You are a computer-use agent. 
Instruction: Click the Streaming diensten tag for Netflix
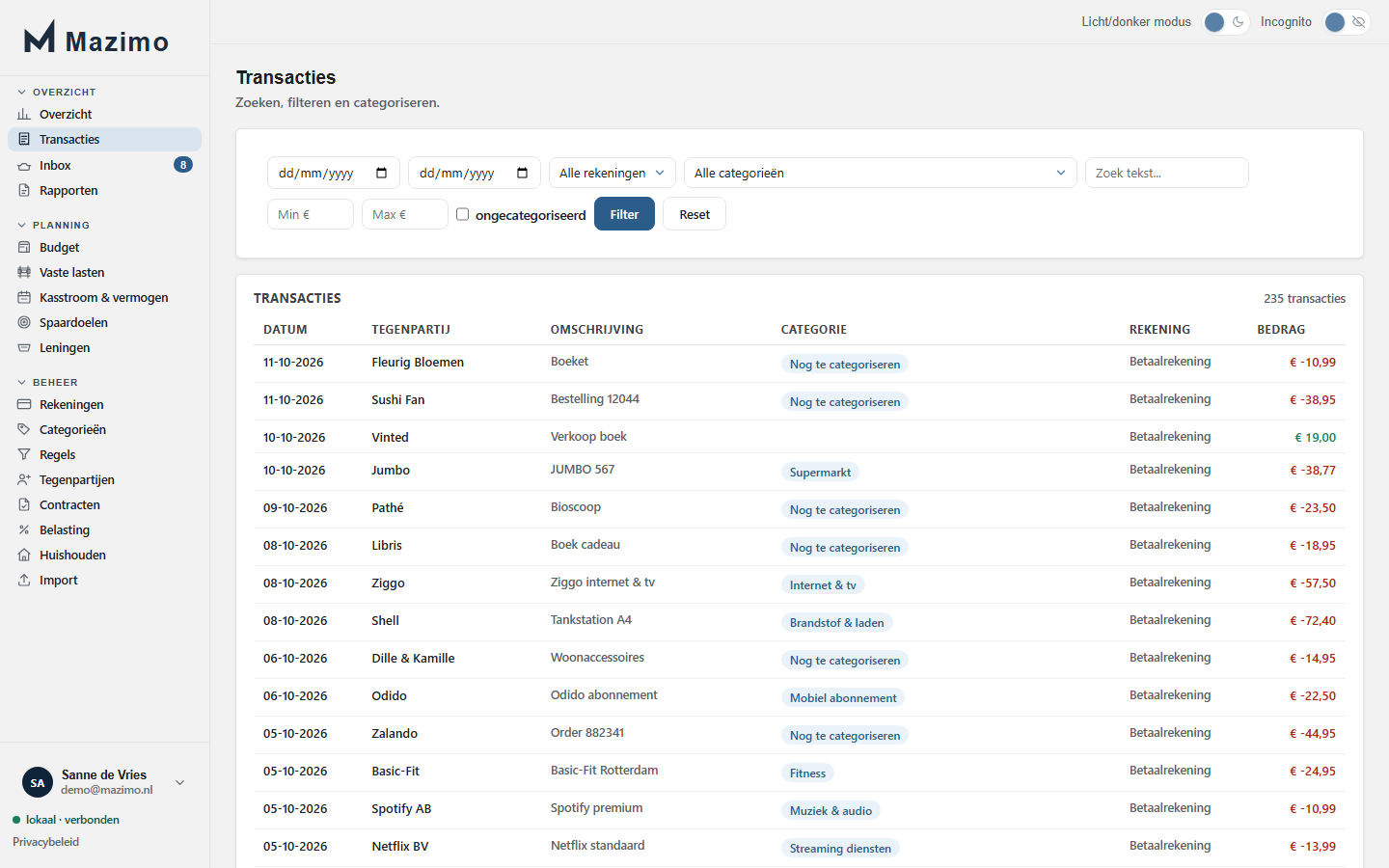(x=840, y=849)
